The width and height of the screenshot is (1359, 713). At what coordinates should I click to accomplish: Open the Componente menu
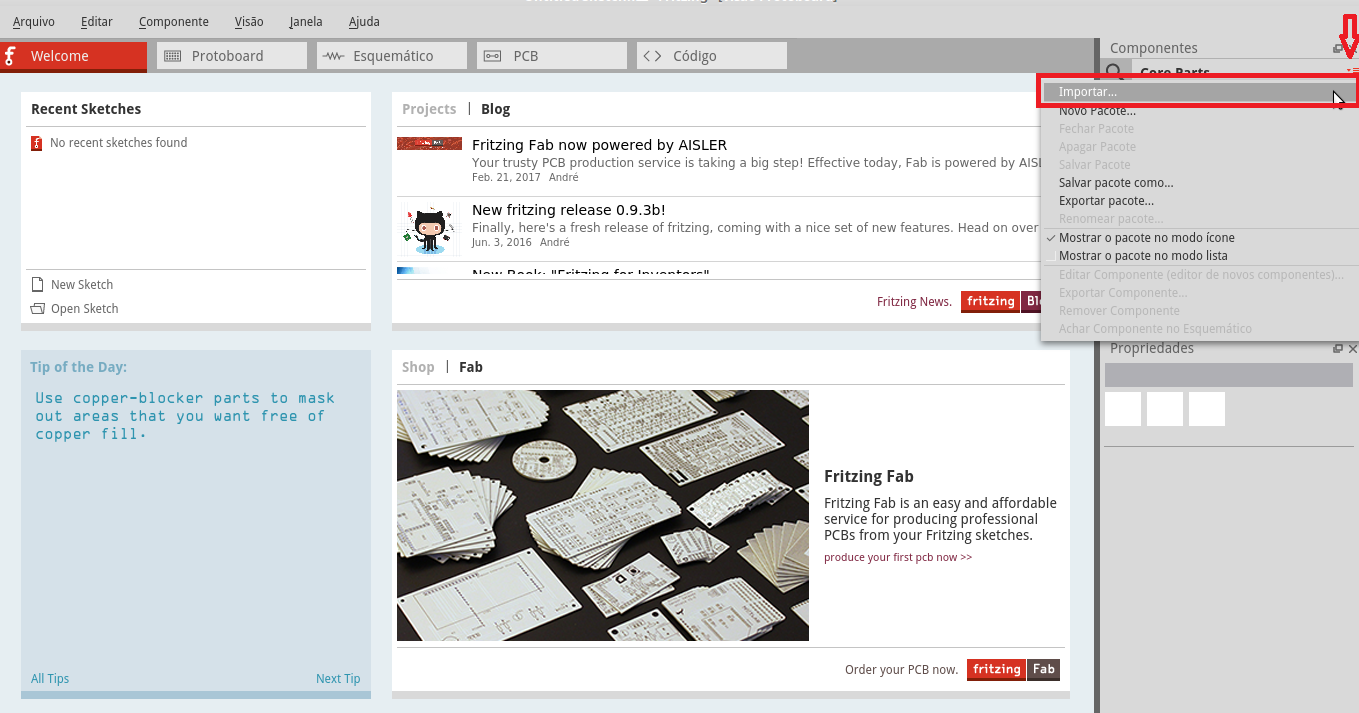(x=174, y=21)
